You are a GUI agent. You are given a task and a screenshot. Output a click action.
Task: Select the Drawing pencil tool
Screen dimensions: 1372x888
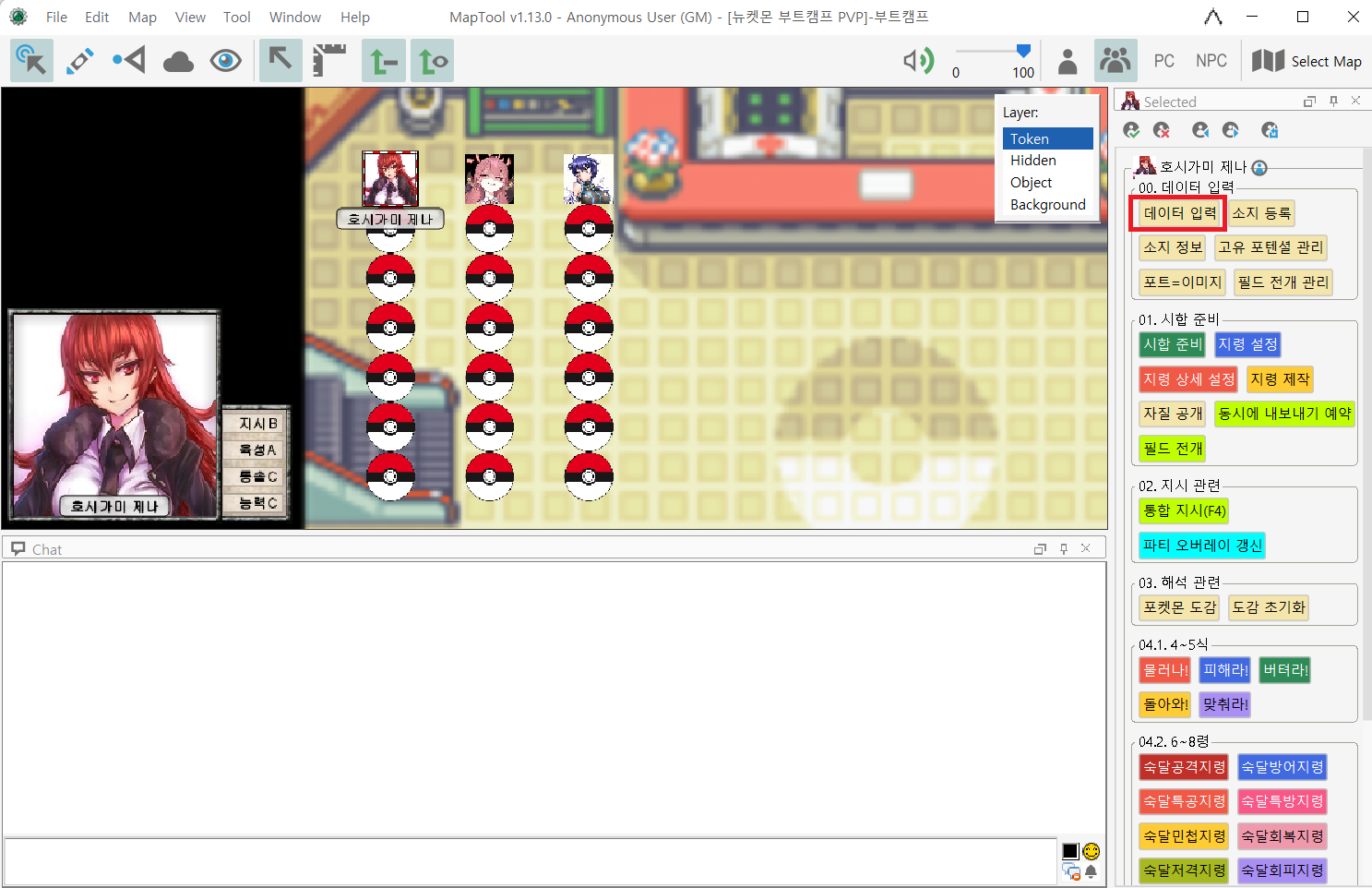click(x=80, y=61)
